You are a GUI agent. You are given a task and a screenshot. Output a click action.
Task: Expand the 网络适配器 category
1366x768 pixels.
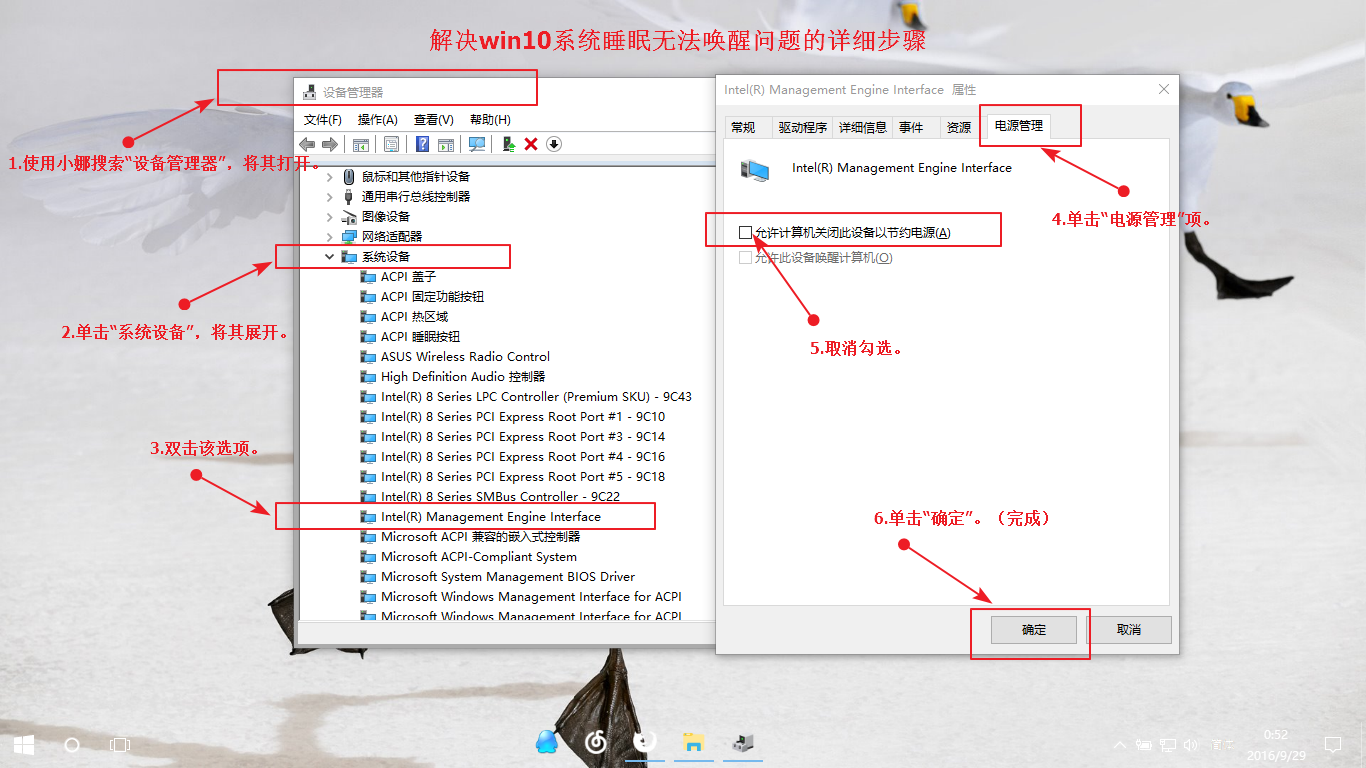(329, 237)
